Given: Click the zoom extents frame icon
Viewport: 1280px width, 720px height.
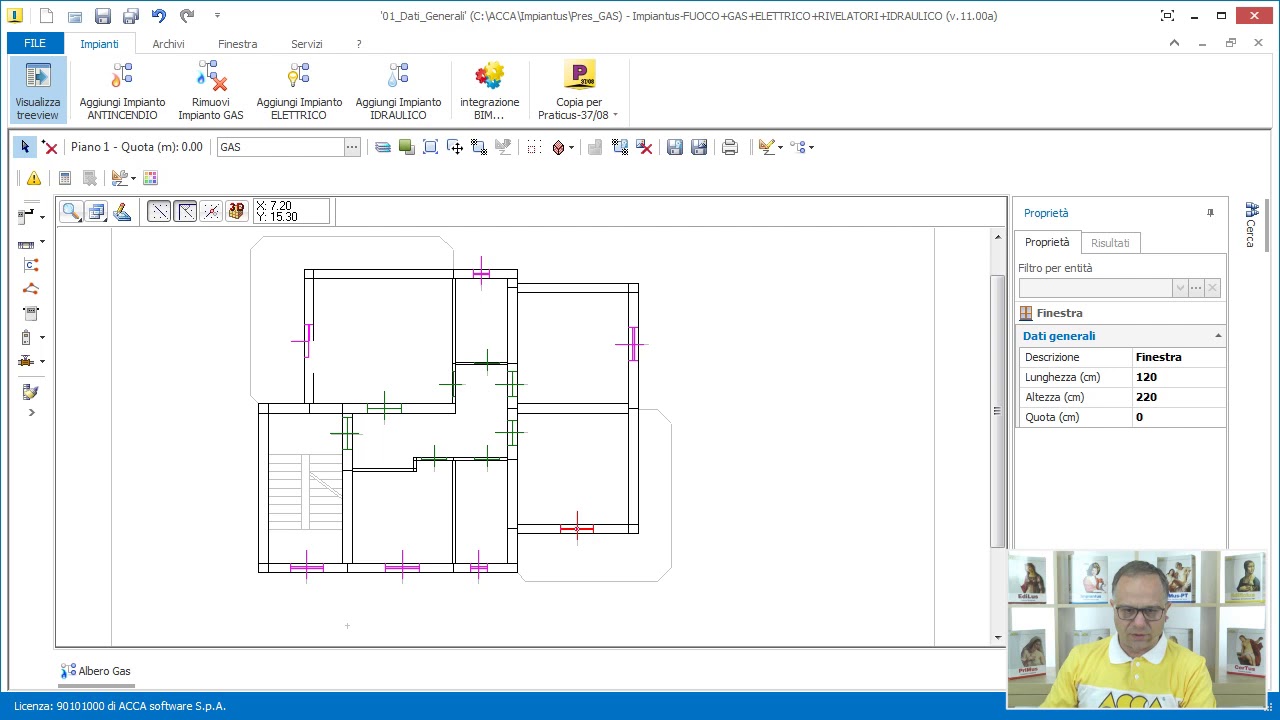Looking at the screenshot, I should pos(430,147).
